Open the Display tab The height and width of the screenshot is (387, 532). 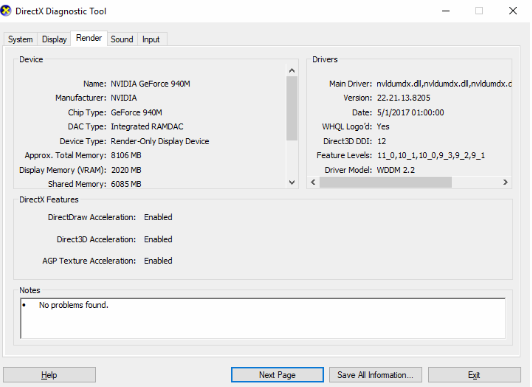point(54,39)
